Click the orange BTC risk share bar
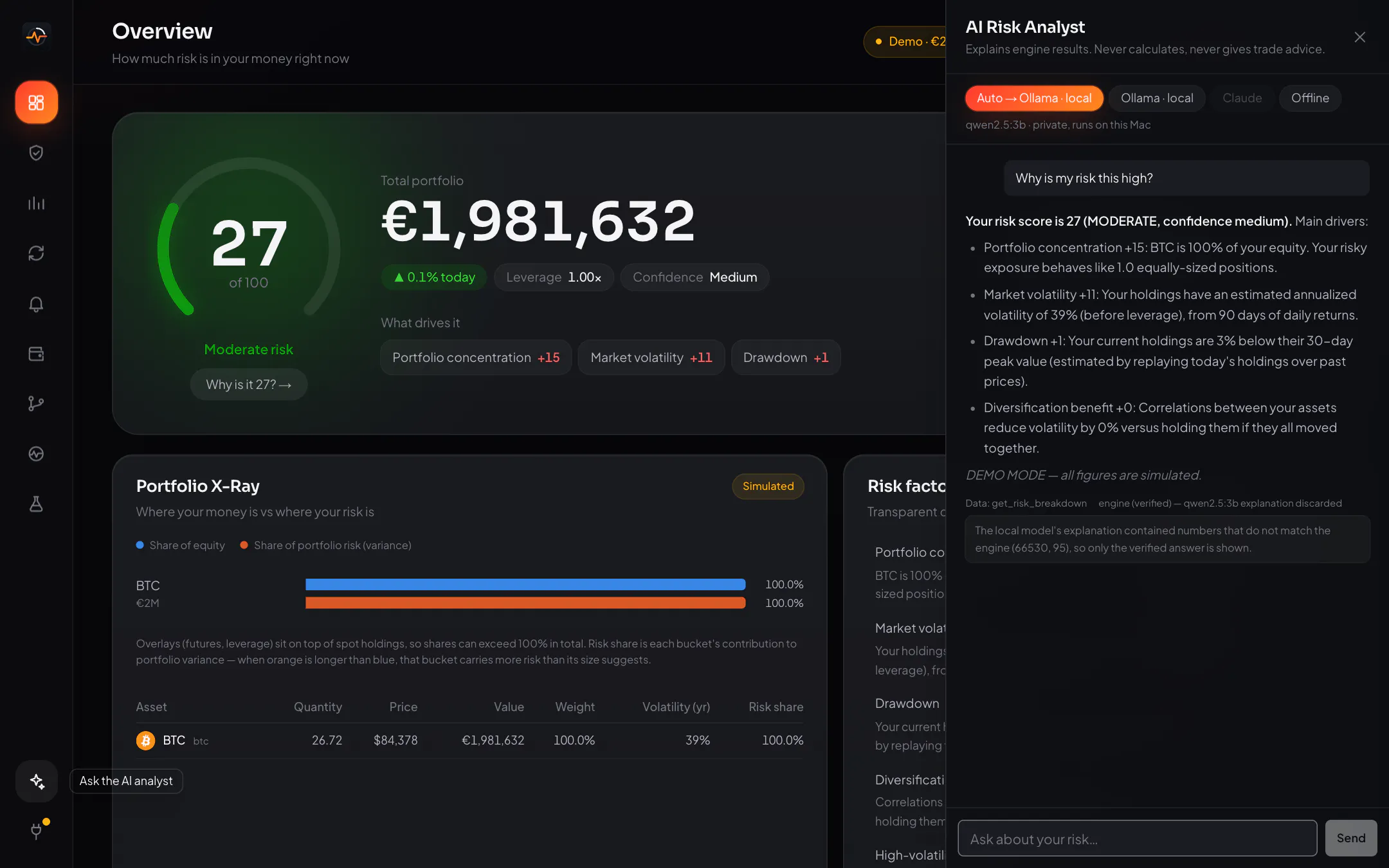This screenshot has height=868, width=1389. (525, 603)
